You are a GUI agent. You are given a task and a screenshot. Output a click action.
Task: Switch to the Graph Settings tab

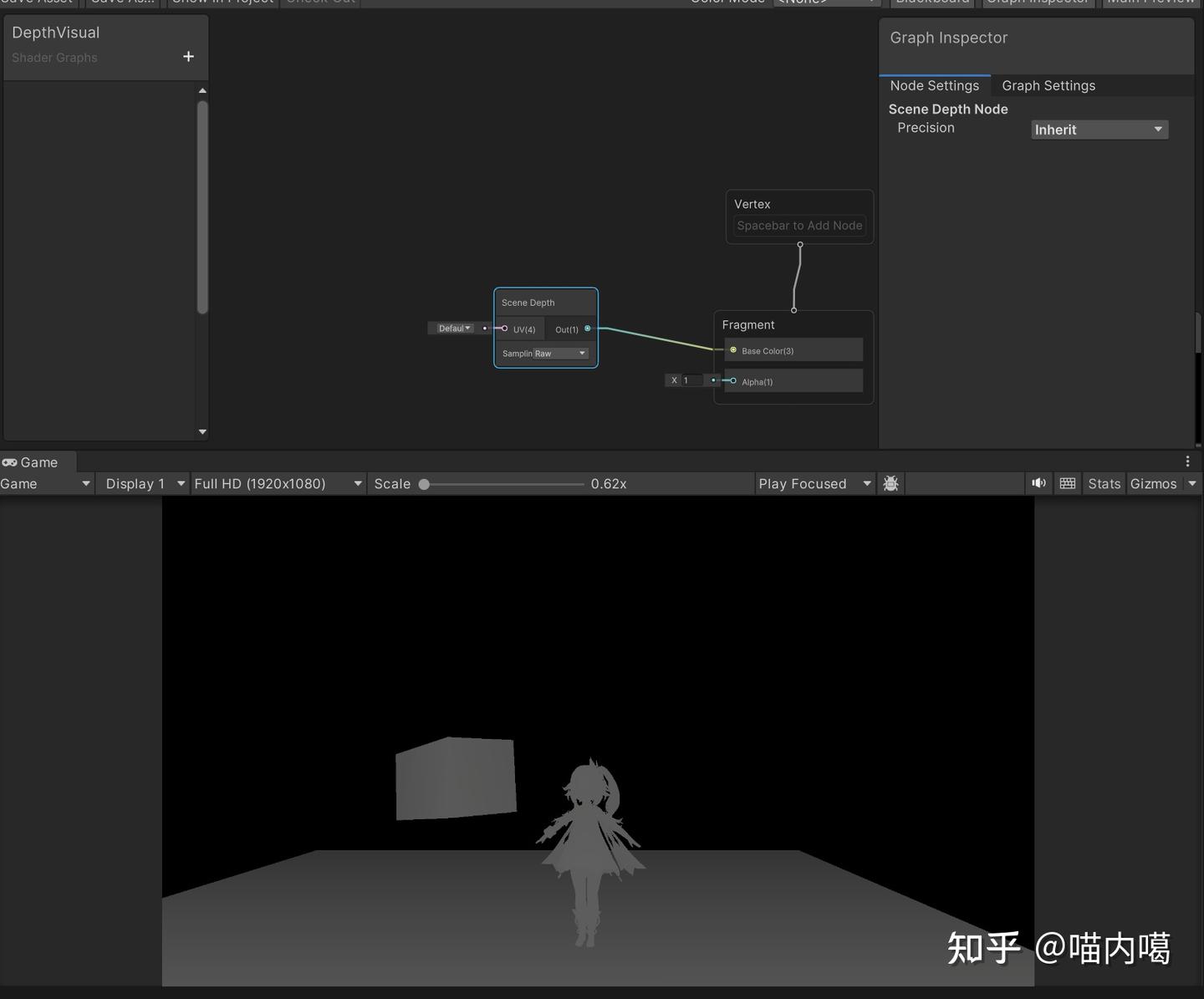pyautogui.click(x=1048, y=85)
